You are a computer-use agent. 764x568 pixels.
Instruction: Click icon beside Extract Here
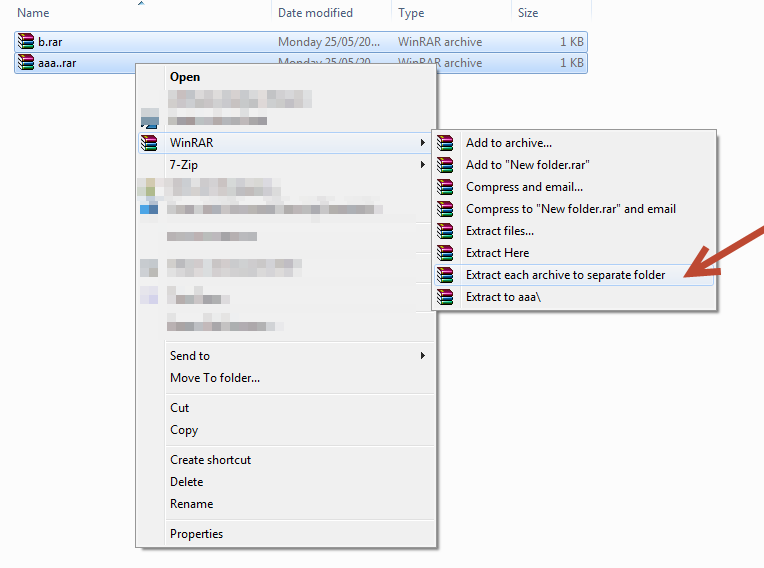click(445, 252)
